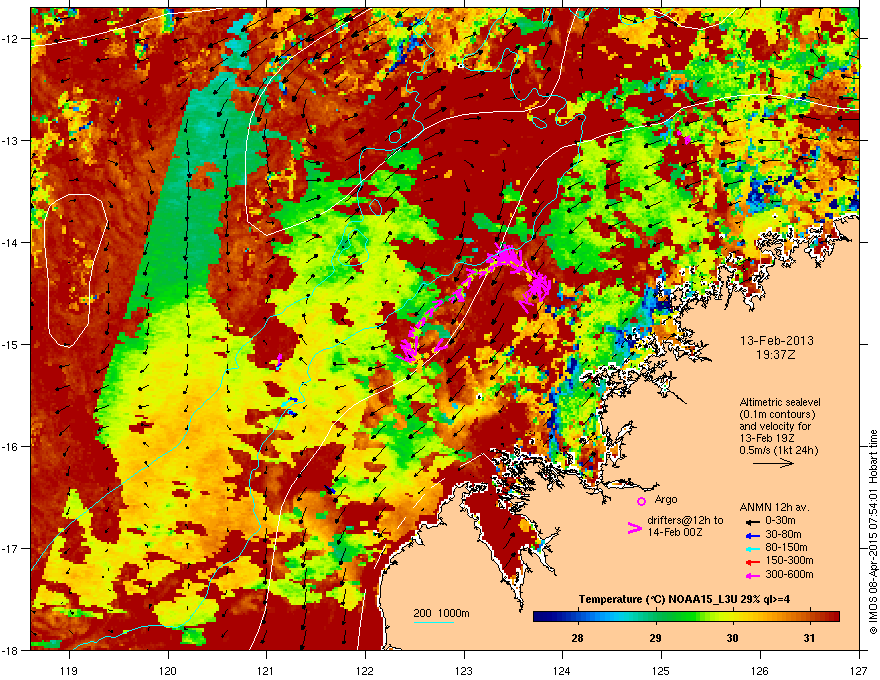Click the '-18' latitude axis label
880x680 pixels.
[x=10, y=650]
